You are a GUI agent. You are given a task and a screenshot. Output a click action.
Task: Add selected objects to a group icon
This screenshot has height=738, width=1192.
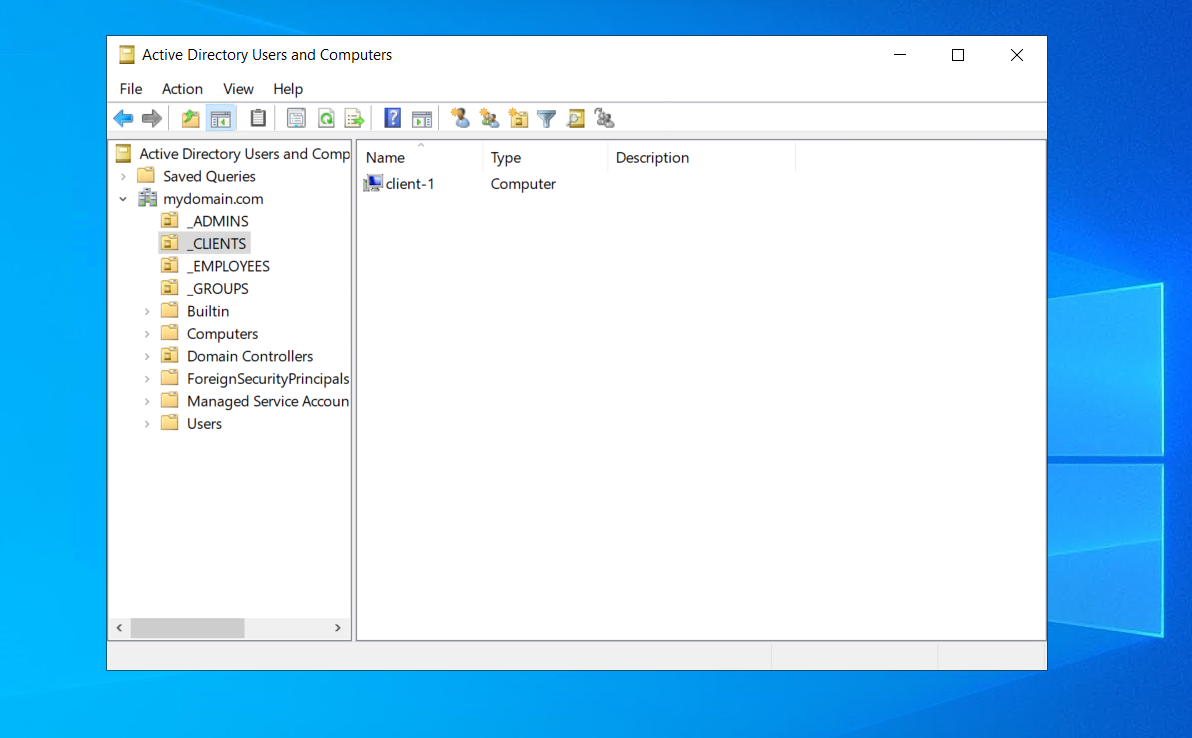[x=604, y=118]
